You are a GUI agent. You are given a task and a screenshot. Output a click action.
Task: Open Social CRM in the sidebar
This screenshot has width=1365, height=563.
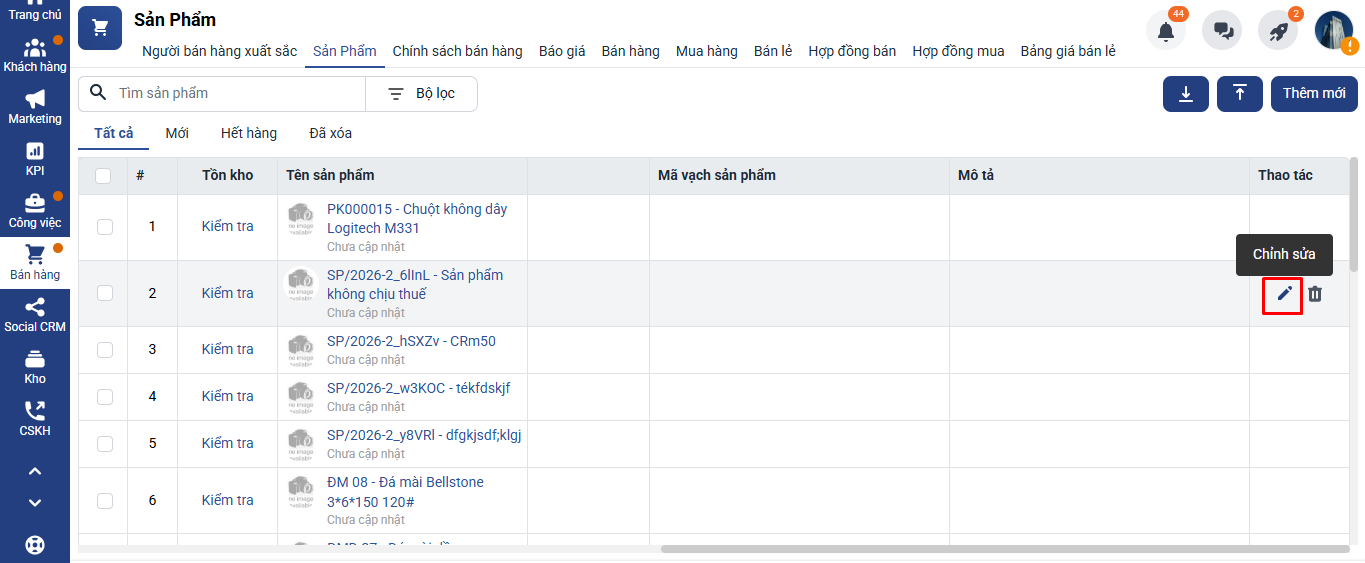(x=35, y=315)
